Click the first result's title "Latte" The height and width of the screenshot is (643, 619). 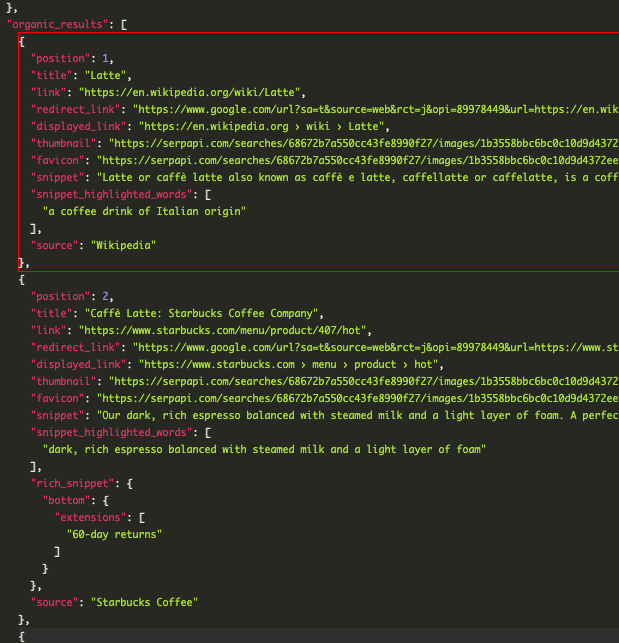(x=105, y=75)
